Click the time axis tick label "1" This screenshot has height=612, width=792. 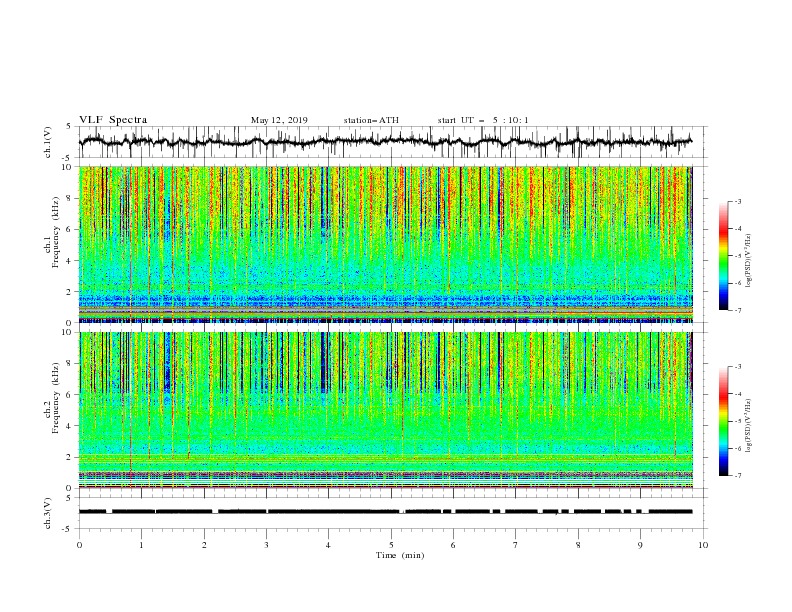142,545
